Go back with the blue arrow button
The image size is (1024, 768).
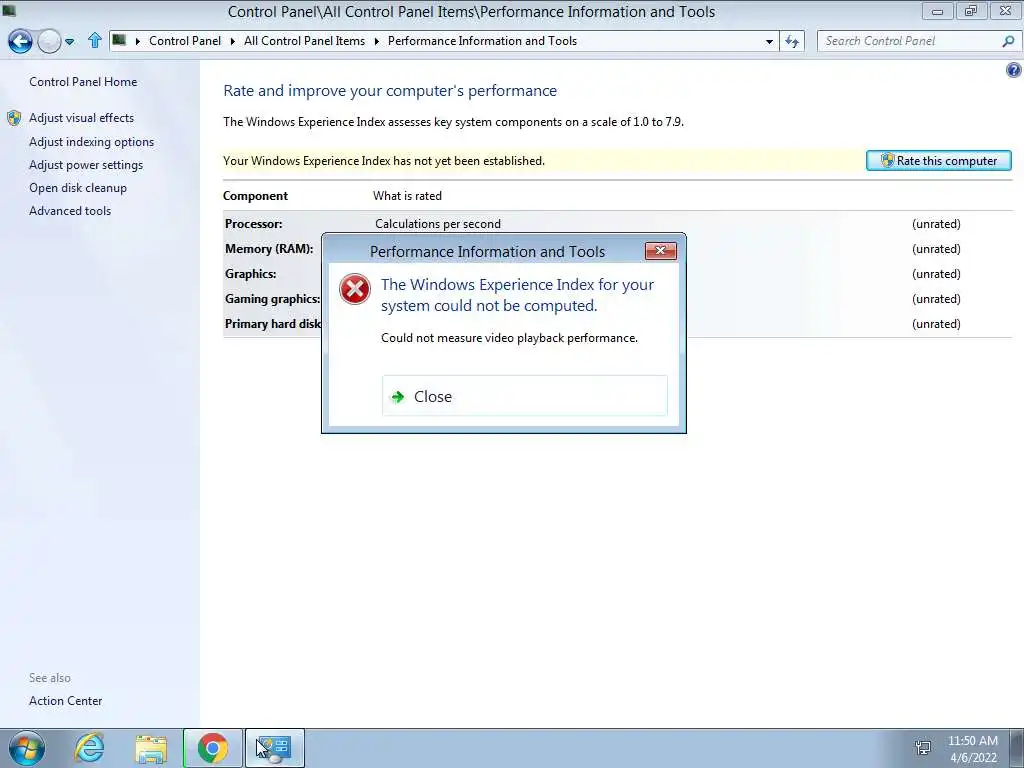coord(20,41)
